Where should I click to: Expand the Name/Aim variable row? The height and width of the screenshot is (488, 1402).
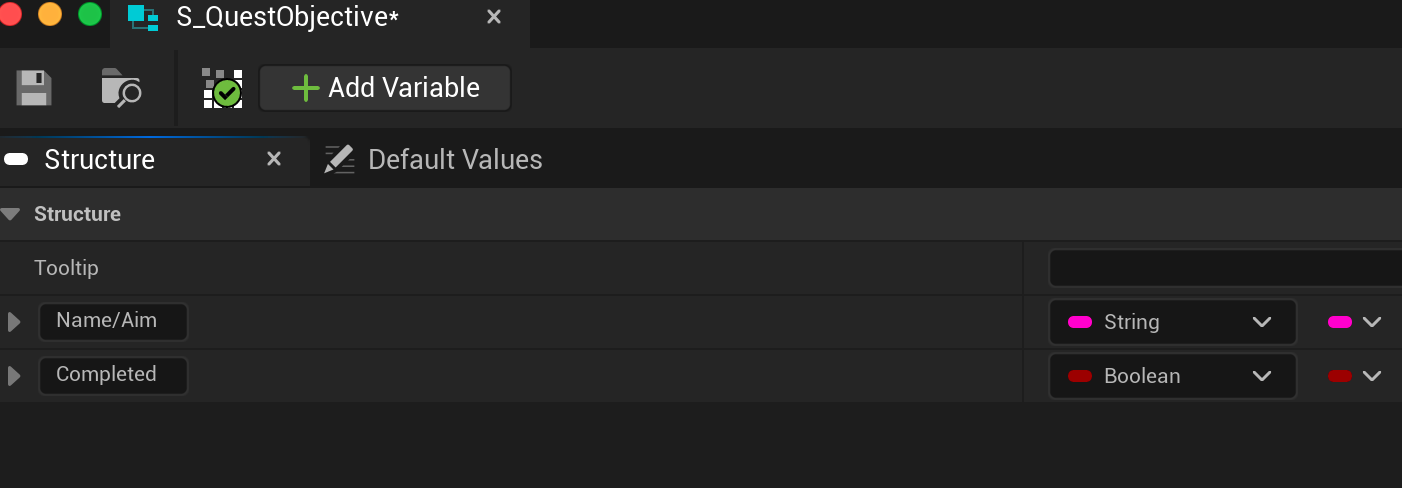[x=14, y=322]
